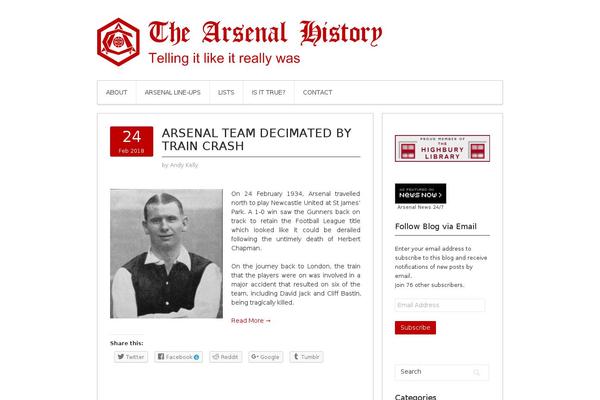
Task: Share post via Facebook button
Action: tap(179, 357)
